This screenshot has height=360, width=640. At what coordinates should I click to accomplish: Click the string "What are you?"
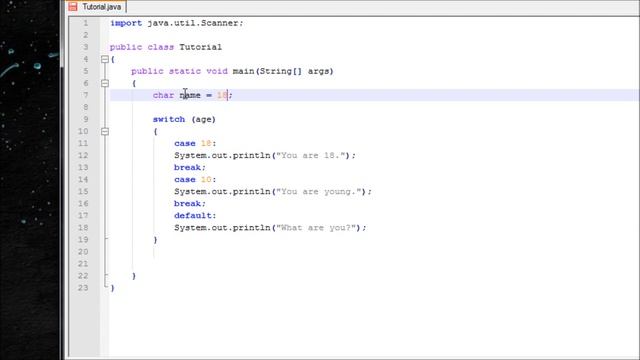tap(316, 228)
